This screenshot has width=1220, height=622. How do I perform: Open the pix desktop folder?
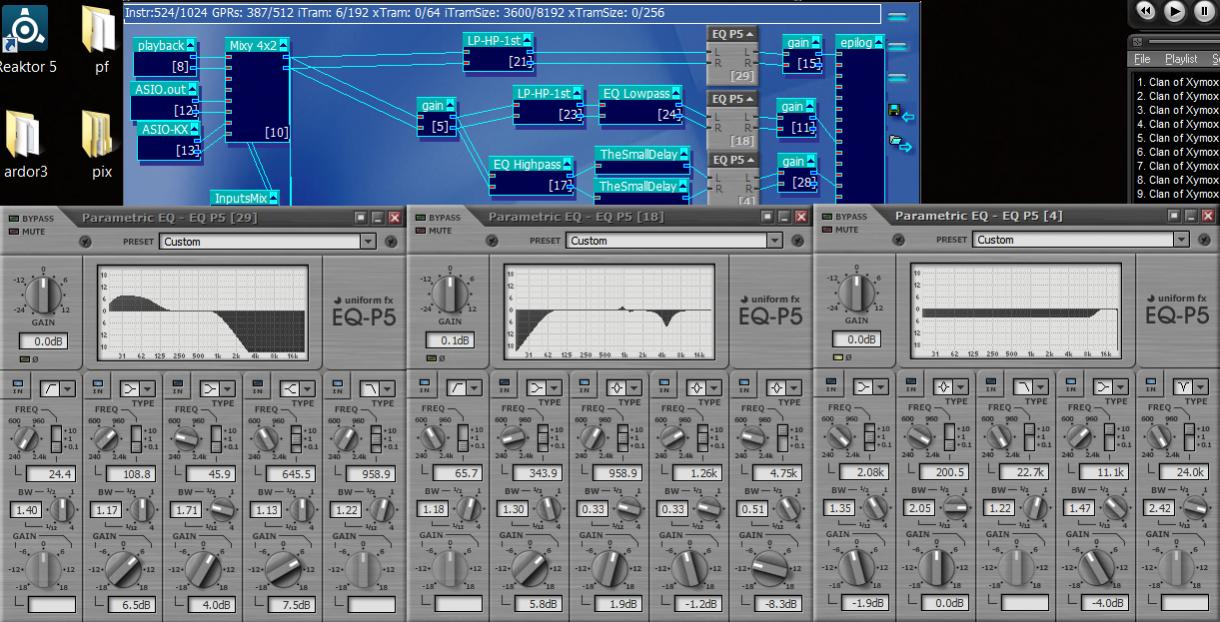pyautogui.click(x=100, y=142)
